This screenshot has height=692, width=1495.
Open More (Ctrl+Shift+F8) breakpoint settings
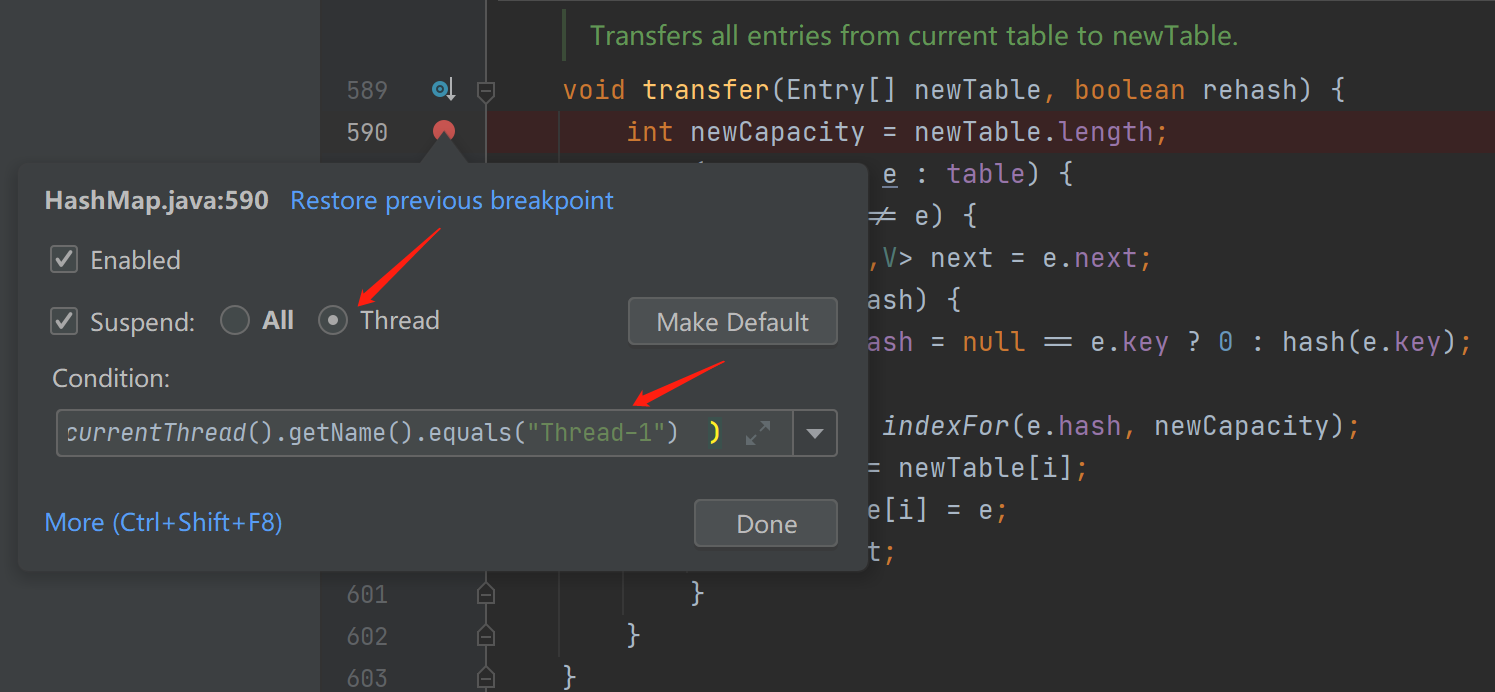pyautogui.click(x=164, y=522)
